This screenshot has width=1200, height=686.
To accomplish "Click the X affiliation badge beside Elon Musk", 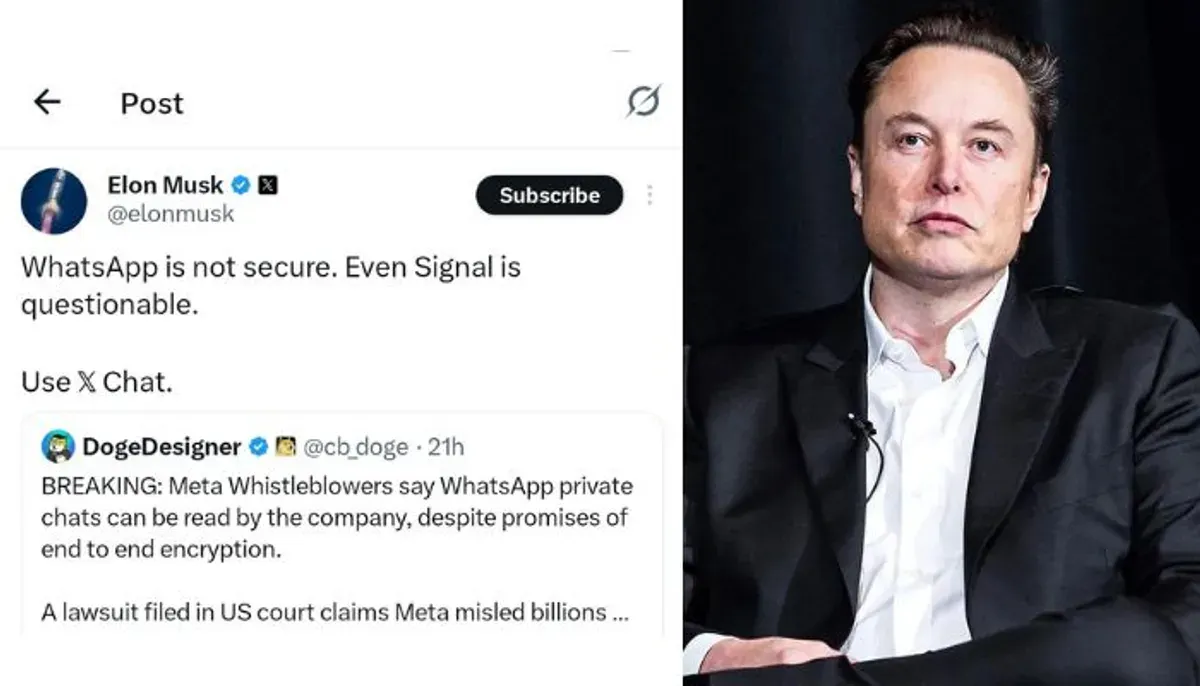I will [x=267, y=184].
